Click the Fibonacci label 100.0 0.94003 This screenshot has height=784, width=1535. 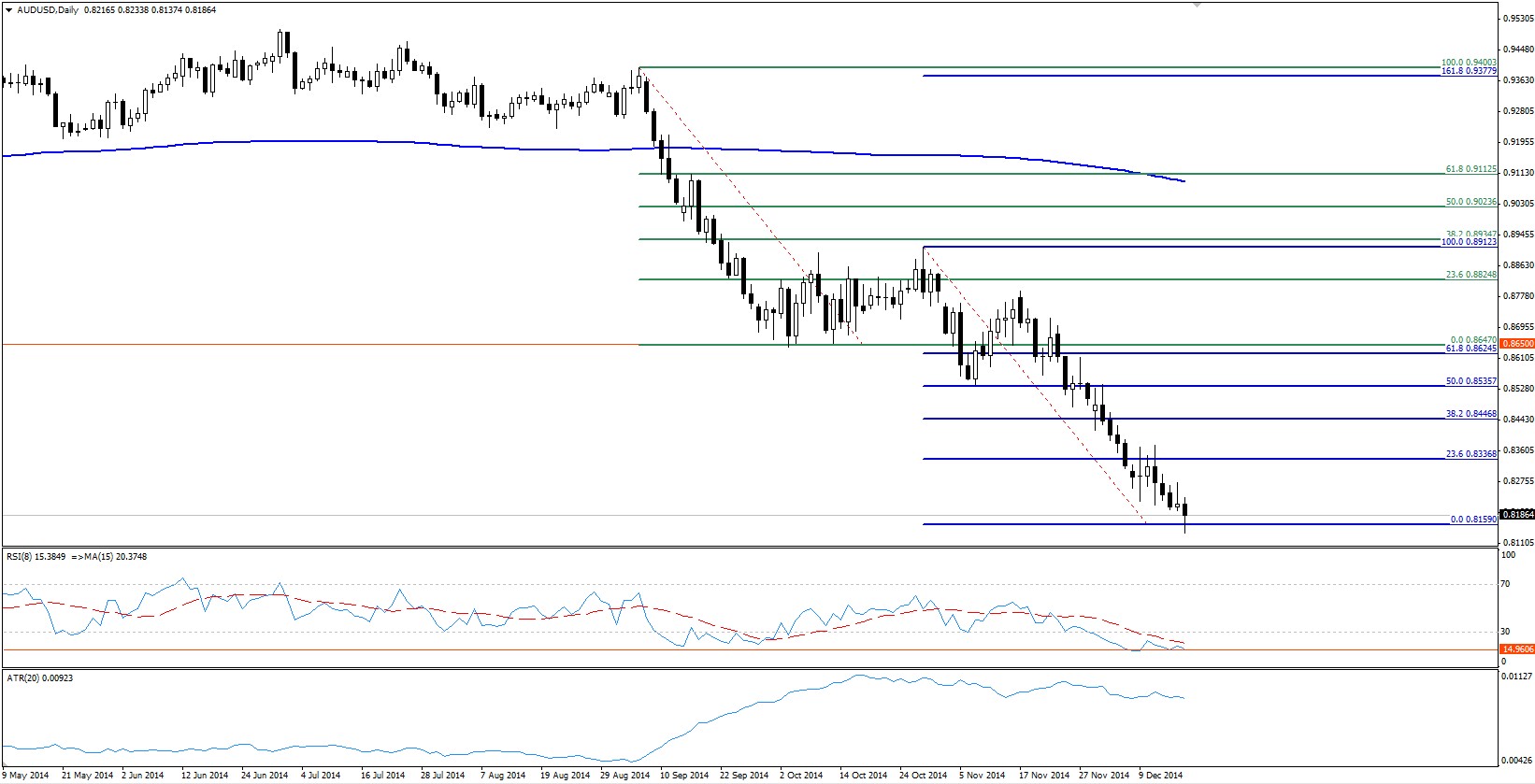(x=1469, y=63)
